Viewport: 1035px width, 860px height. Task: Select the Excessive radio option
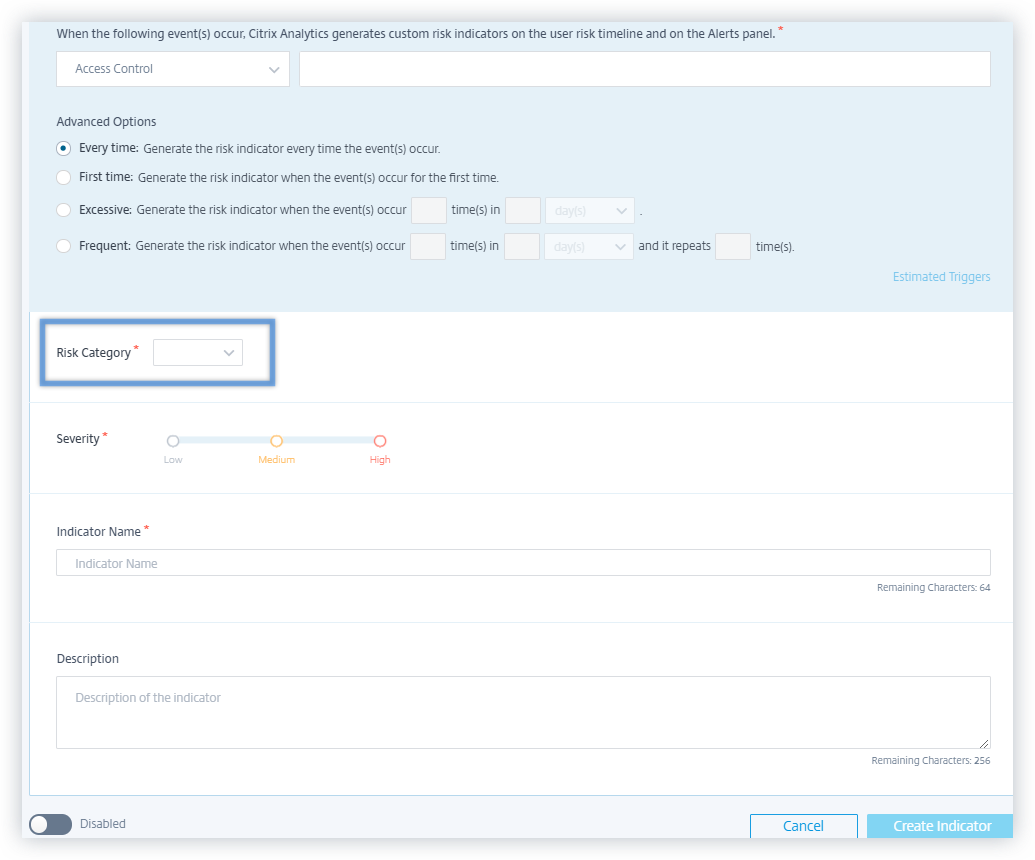[x=63, y=210]
